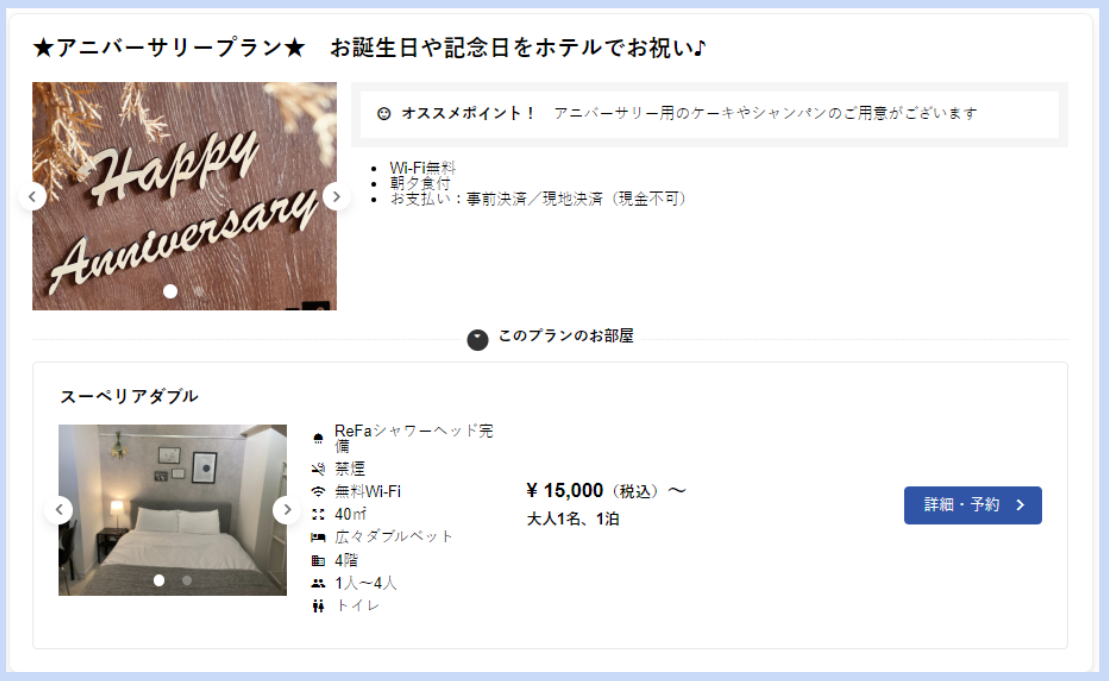This screenshot has width=1109, height=681.
Task: Click the anniversary plan heading
Action: (369, 47)
